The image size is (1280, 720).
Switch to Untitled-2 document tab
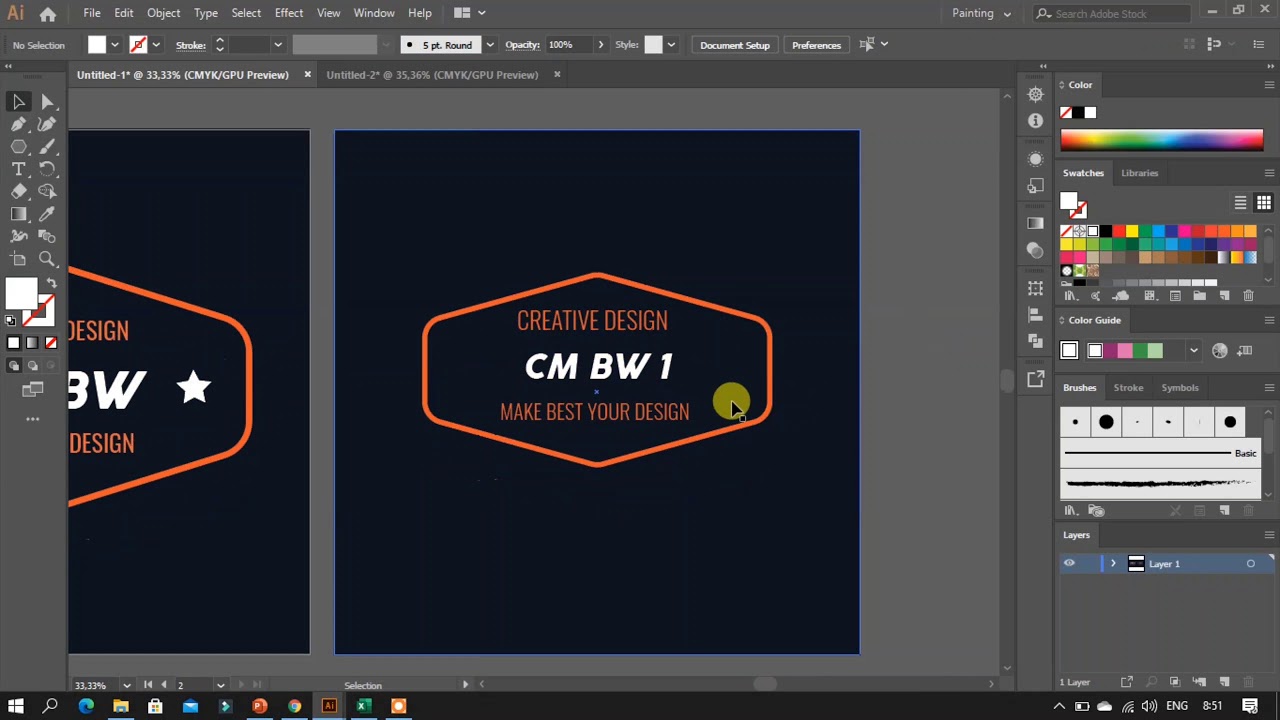[432, 75]
